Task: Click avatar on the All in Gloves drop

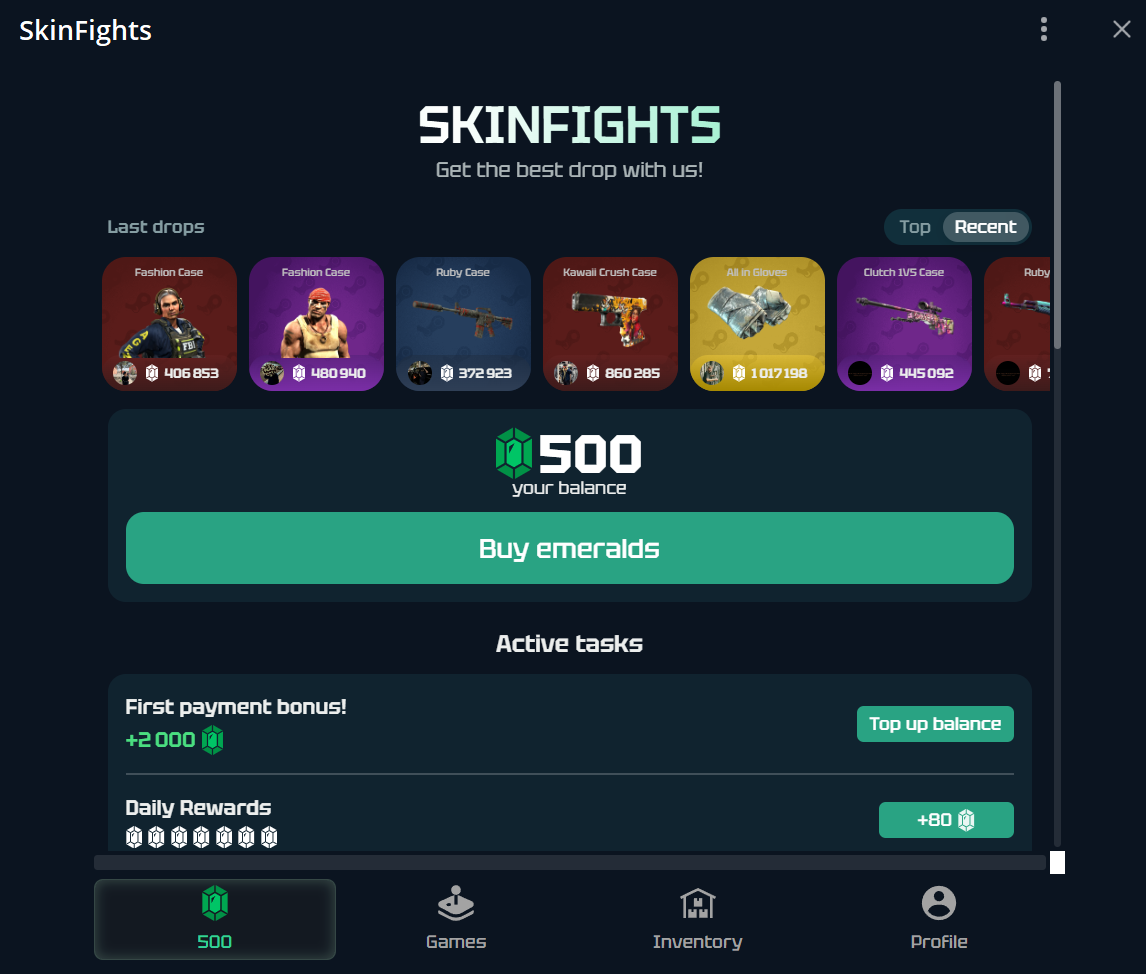Action: [x=712, y=373]
